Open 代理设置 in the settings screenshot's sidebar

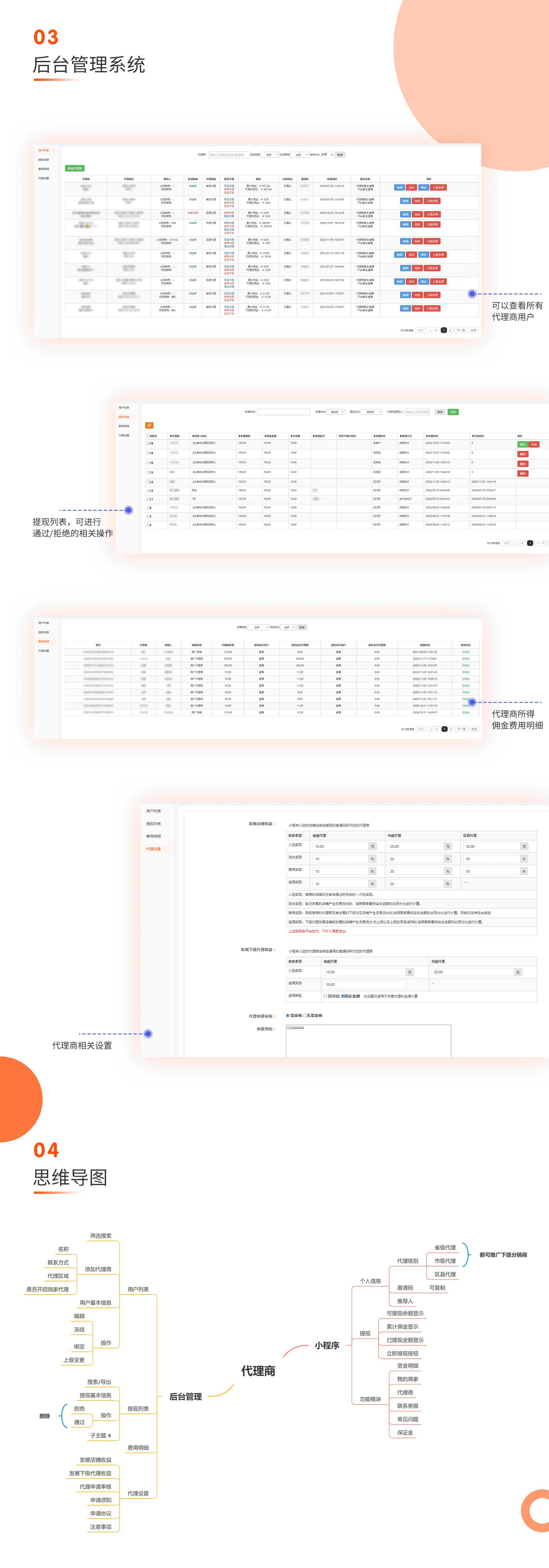(x=153, y=849)
